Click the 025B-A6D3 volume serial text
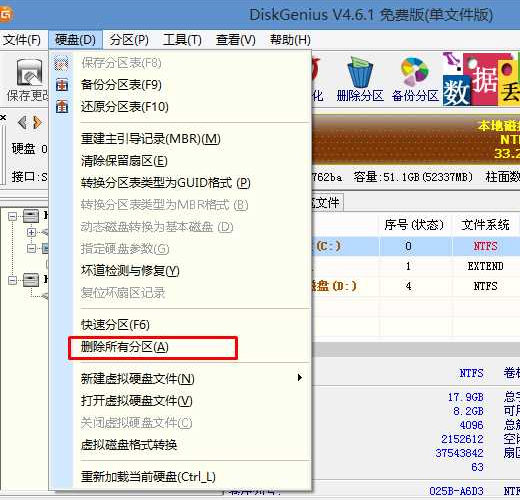 pyautogui.click(x=456, y=491)
